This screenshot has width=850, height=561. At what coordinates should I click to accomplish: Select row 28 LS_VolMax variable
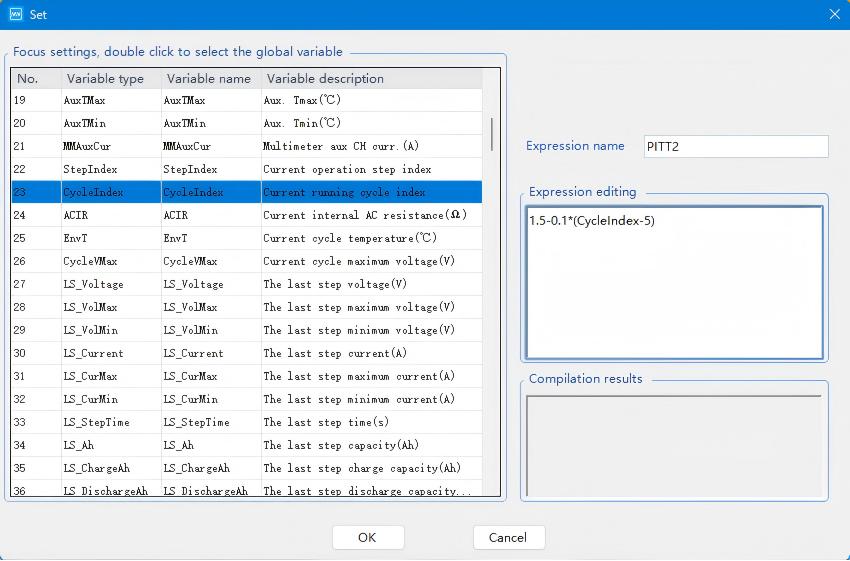[x=247, y=307]
